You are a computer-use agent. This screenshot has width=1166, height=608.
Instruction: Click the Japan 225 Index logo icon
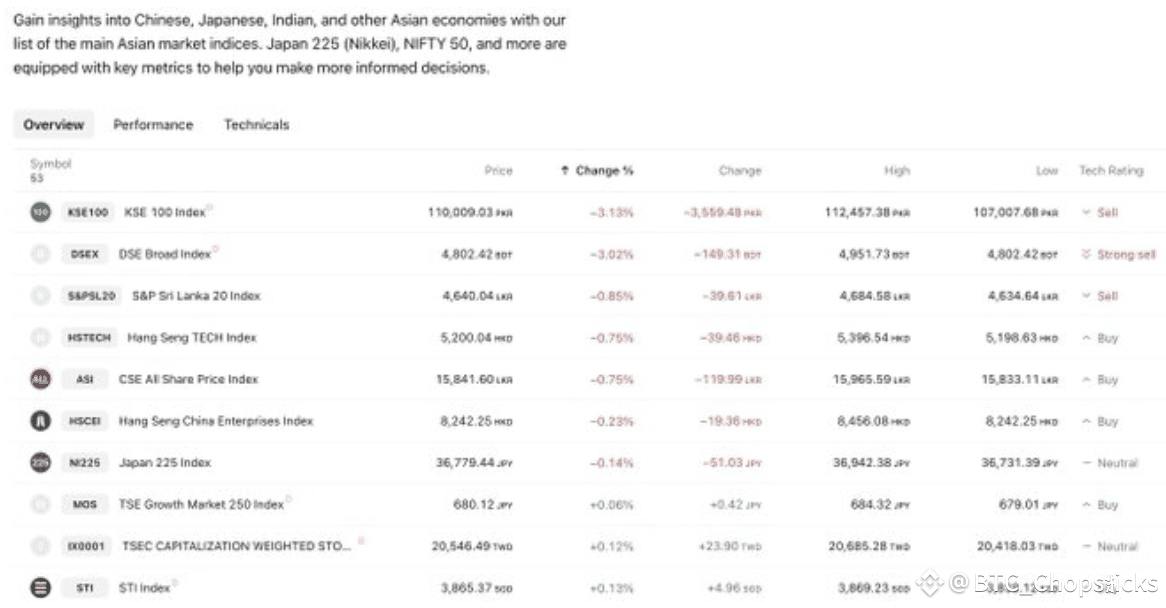(40, 462)
